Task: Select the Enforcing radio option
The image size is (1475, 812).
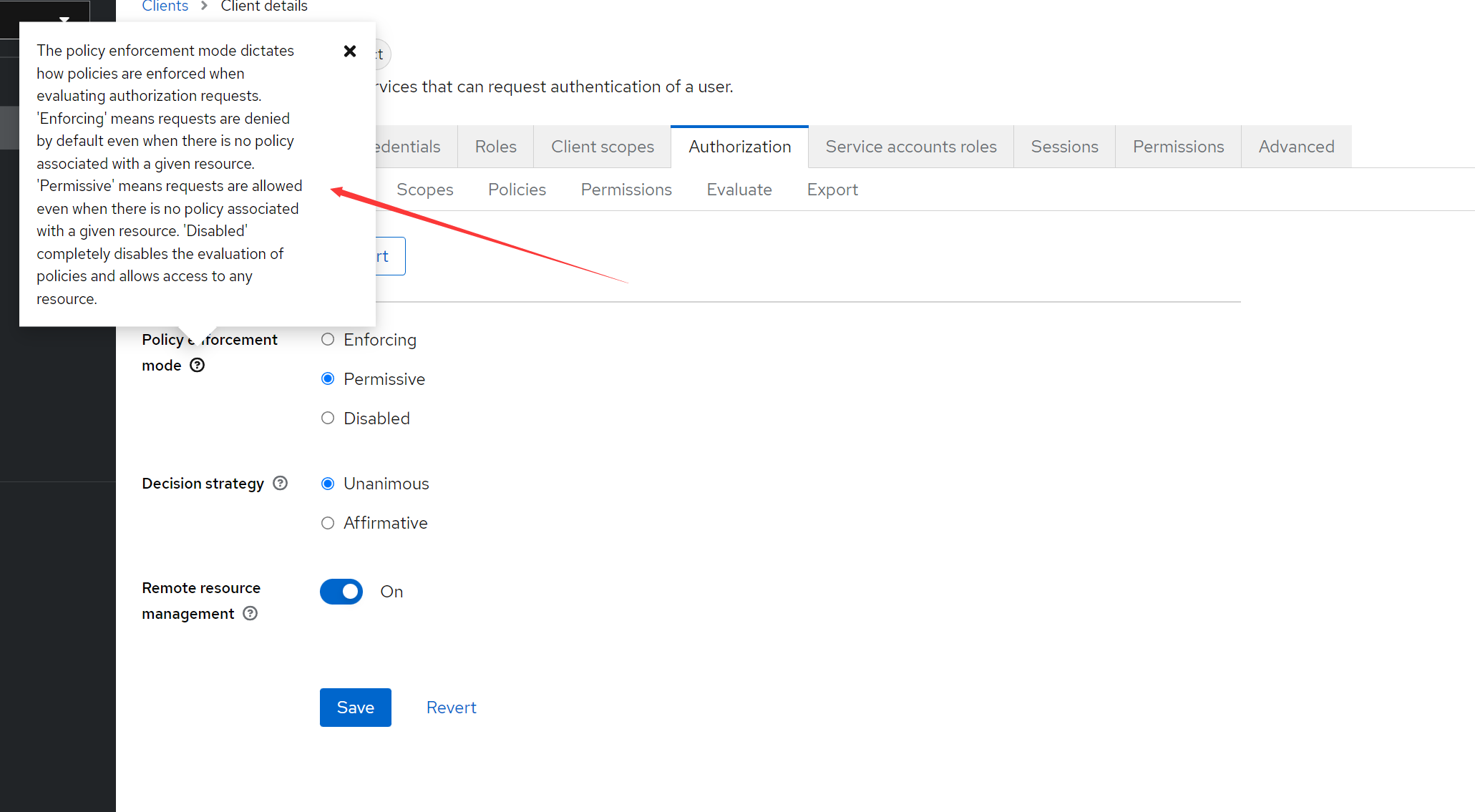Action: point(328,339)
